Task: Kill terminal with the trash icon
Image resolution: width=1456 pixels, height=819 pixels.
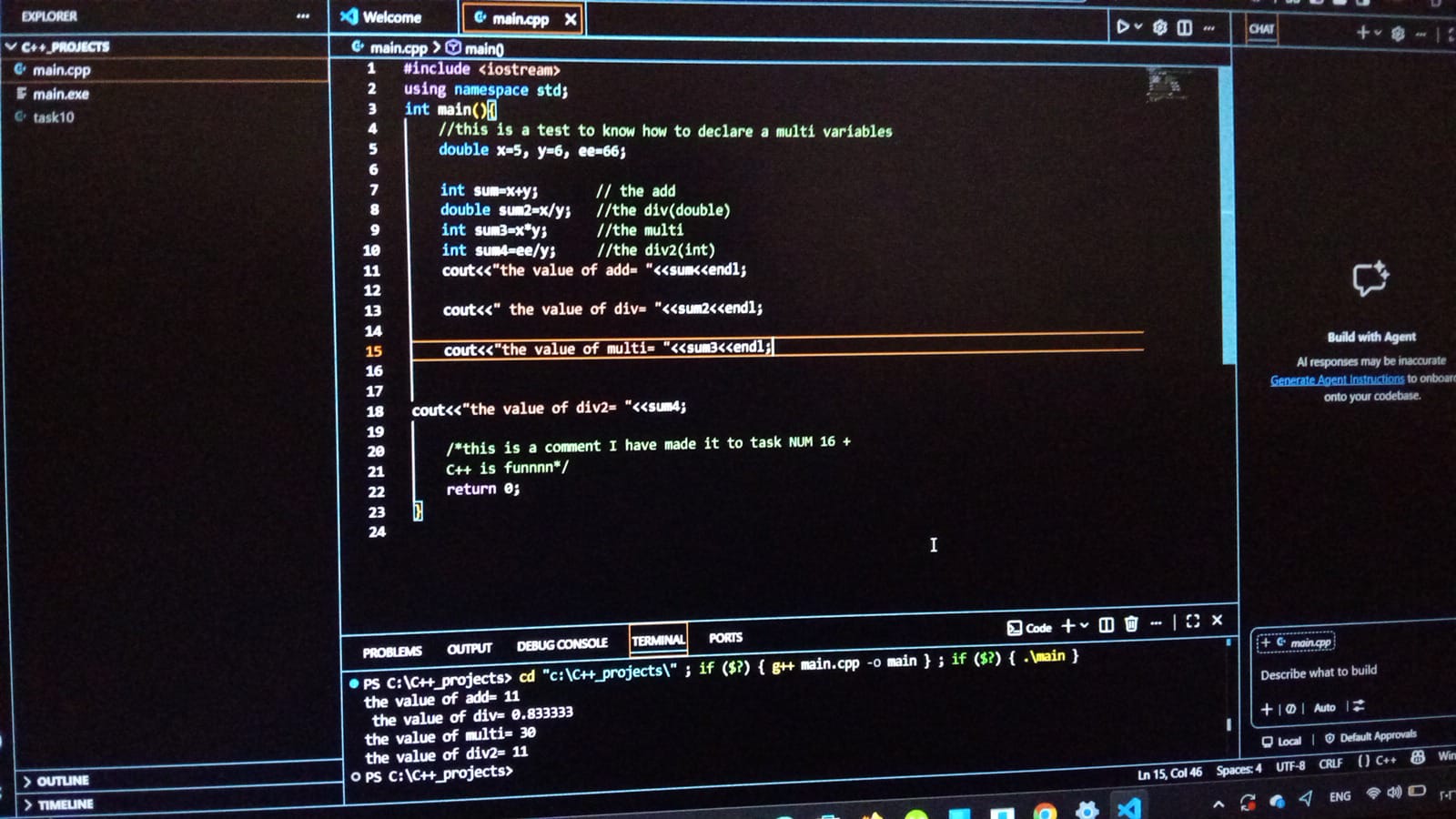Action: pos(1131,623)
